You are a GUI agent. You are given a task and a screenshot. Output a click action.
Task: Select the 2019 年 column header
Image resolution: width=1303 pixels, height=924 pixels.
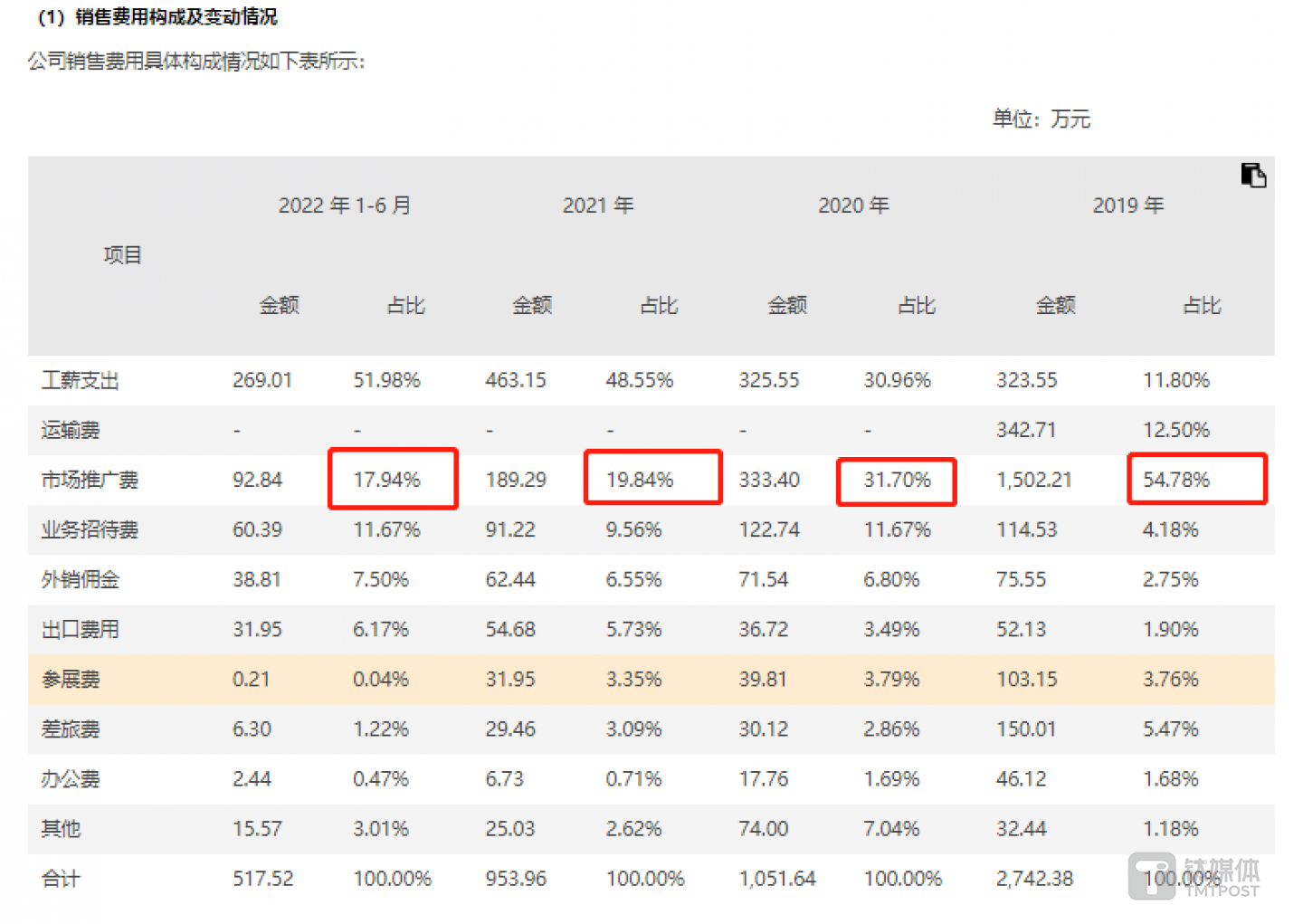(1127, 205)
